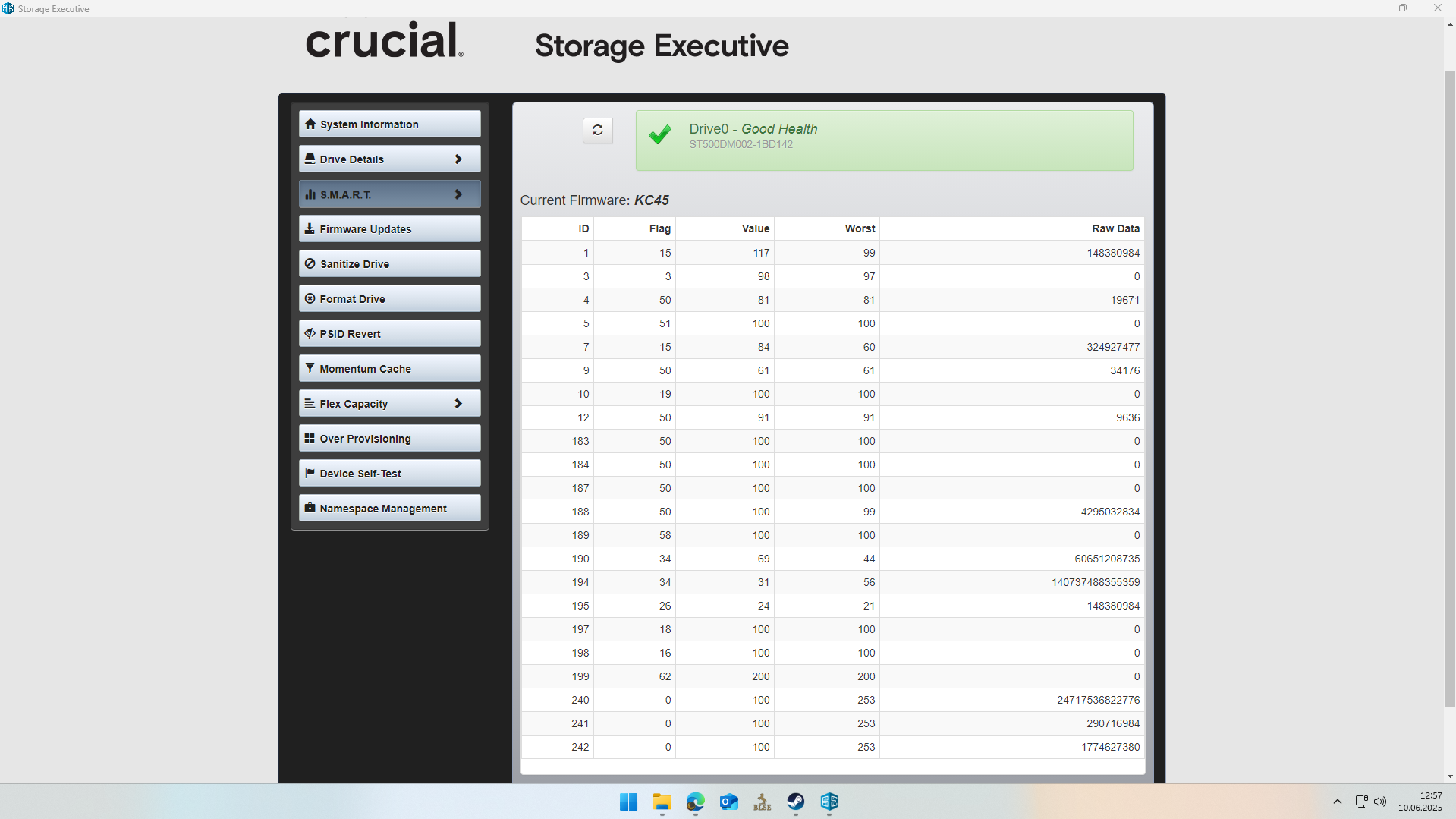Click the download icon beside Firmware Updates

(310, 228)
